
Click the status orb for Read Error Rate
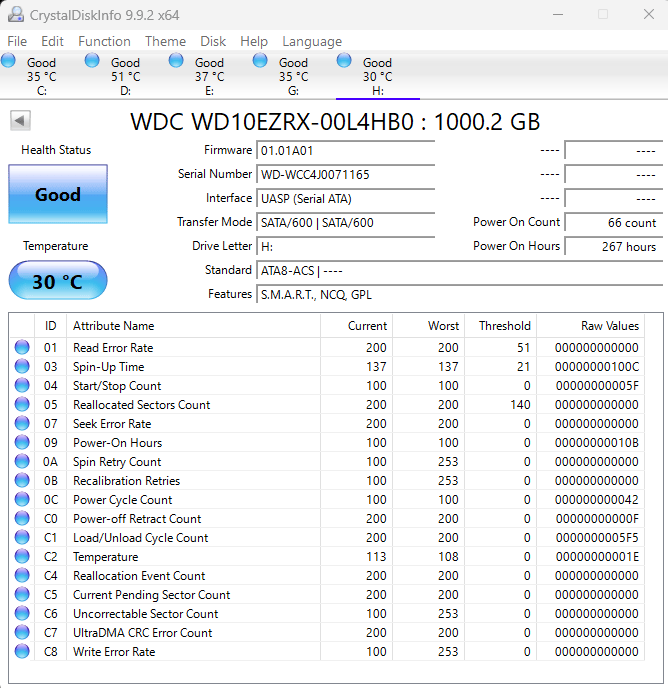[x=22, y=347]
